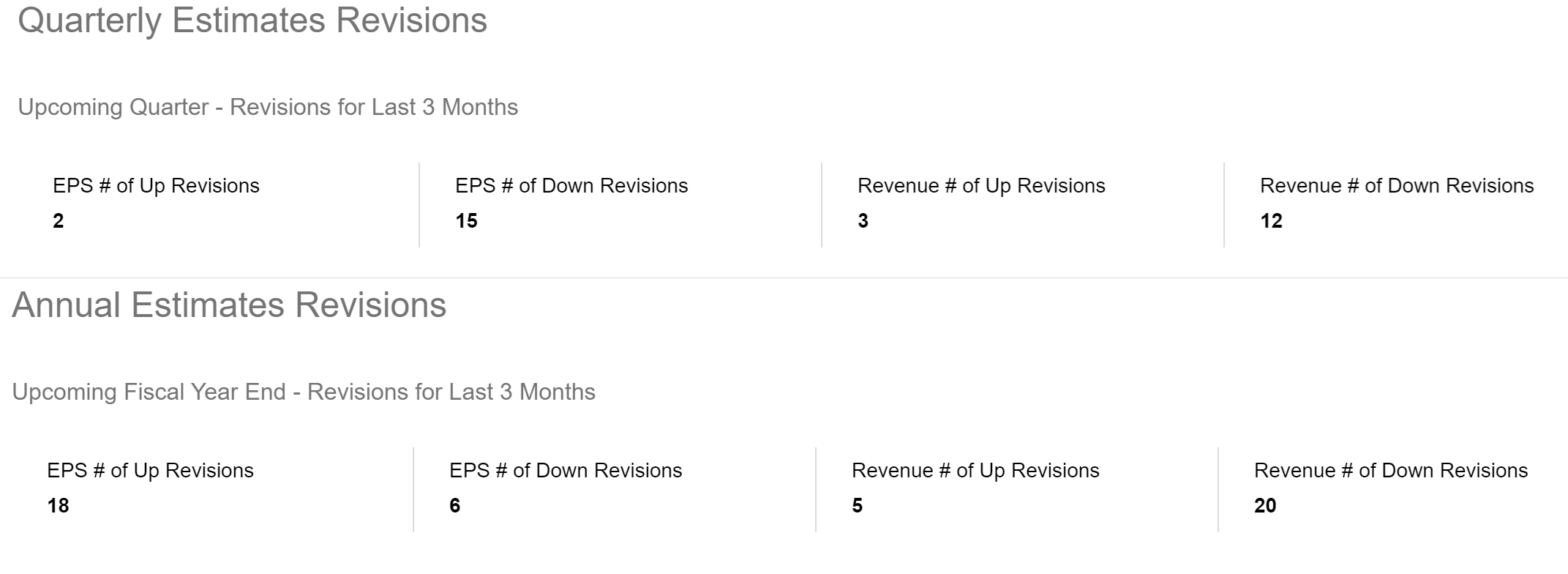Select the Upcoming Quarter revisions subheading

pyautogui.click(x=268, y=107)
